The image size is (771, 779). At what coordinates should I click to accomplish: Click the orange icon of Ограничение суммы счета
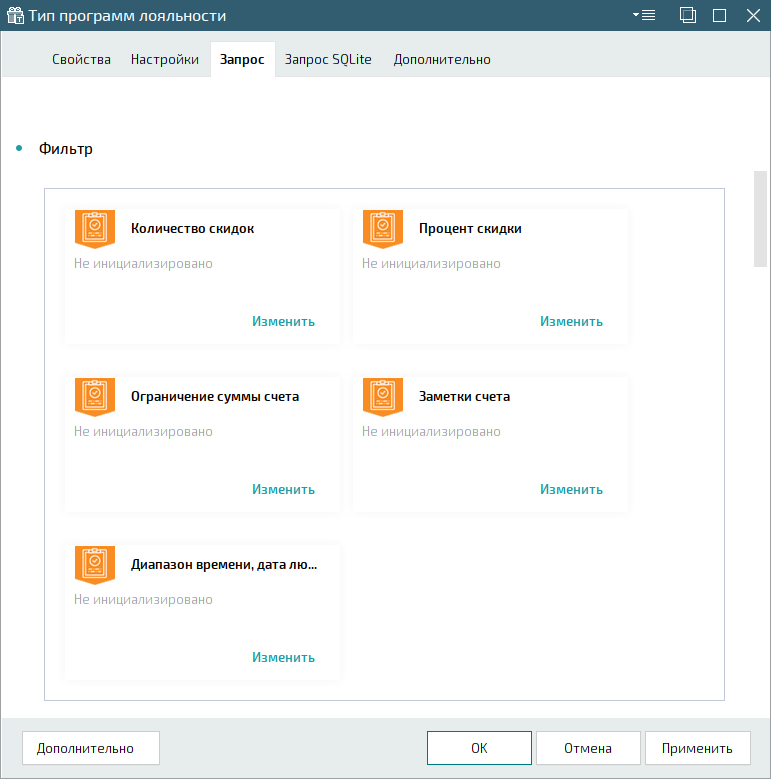click(x=95, y=396)
